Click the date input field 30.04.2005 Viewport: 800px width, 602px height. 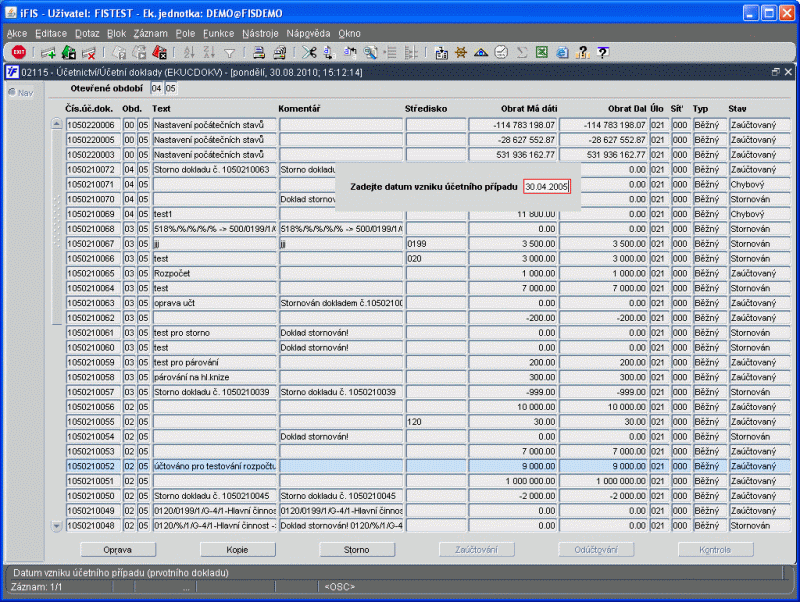(546, 187)
